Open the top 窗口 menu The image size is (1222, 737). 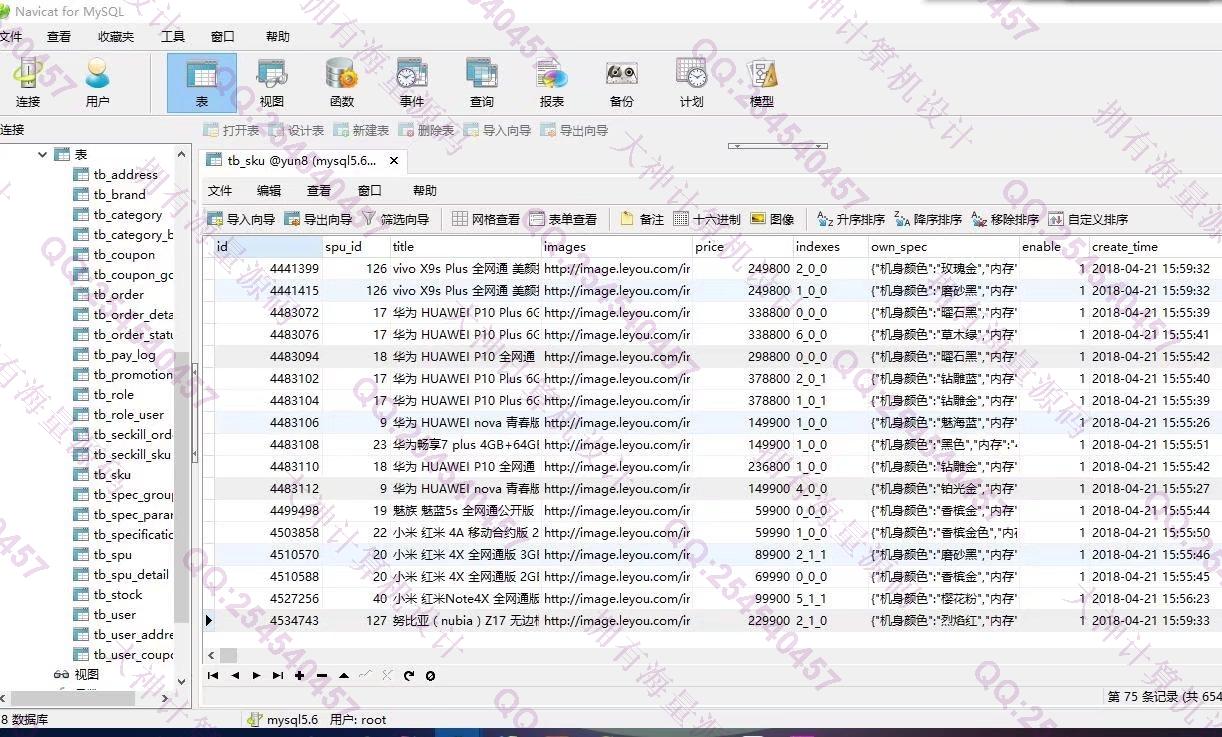[x=223, y=37]
